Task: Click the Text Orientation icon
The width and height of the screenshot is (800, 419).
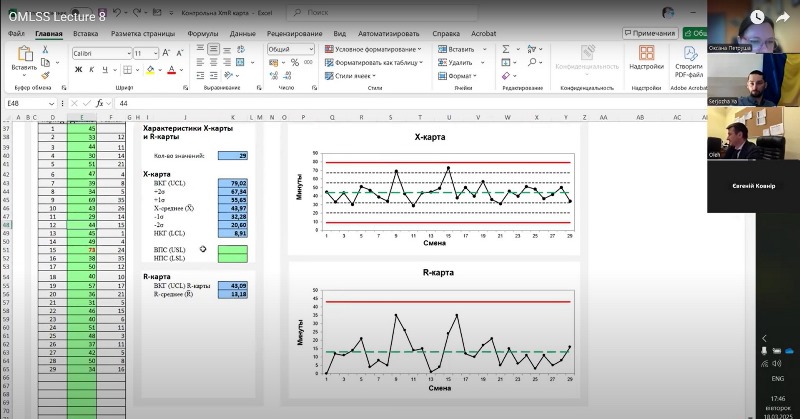Action: (229, 76)
